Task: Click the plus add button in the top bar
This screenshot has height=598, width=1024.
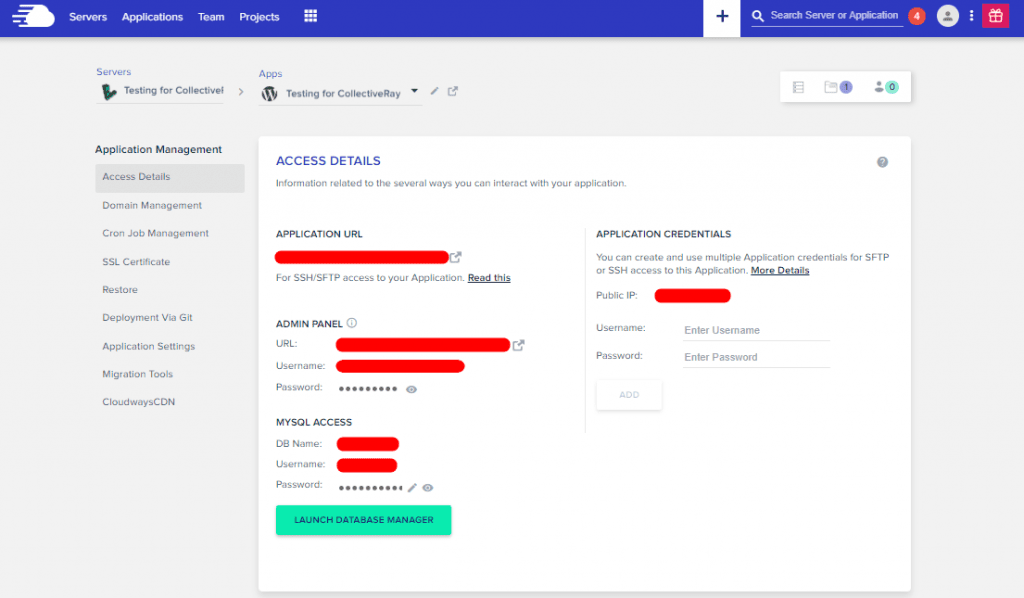Action: [x=722, y=17]
